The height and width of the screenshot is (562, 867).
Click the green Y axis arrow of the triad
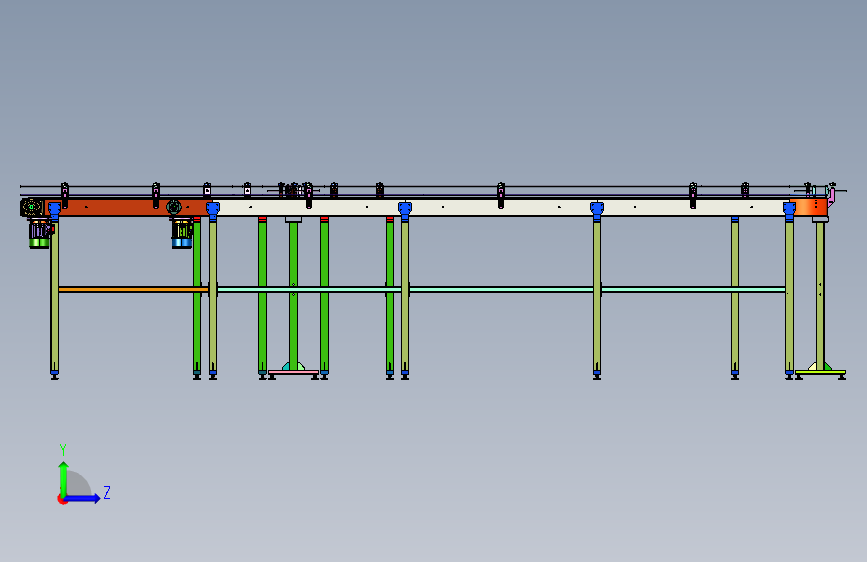click(x=64, y=478)
